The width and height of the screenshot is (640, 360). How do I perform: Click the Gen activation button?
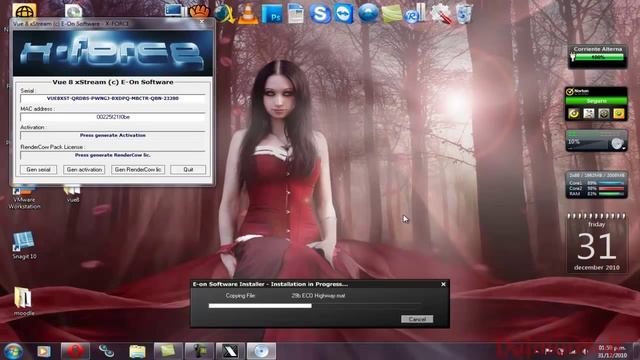(x=84, y=169)
